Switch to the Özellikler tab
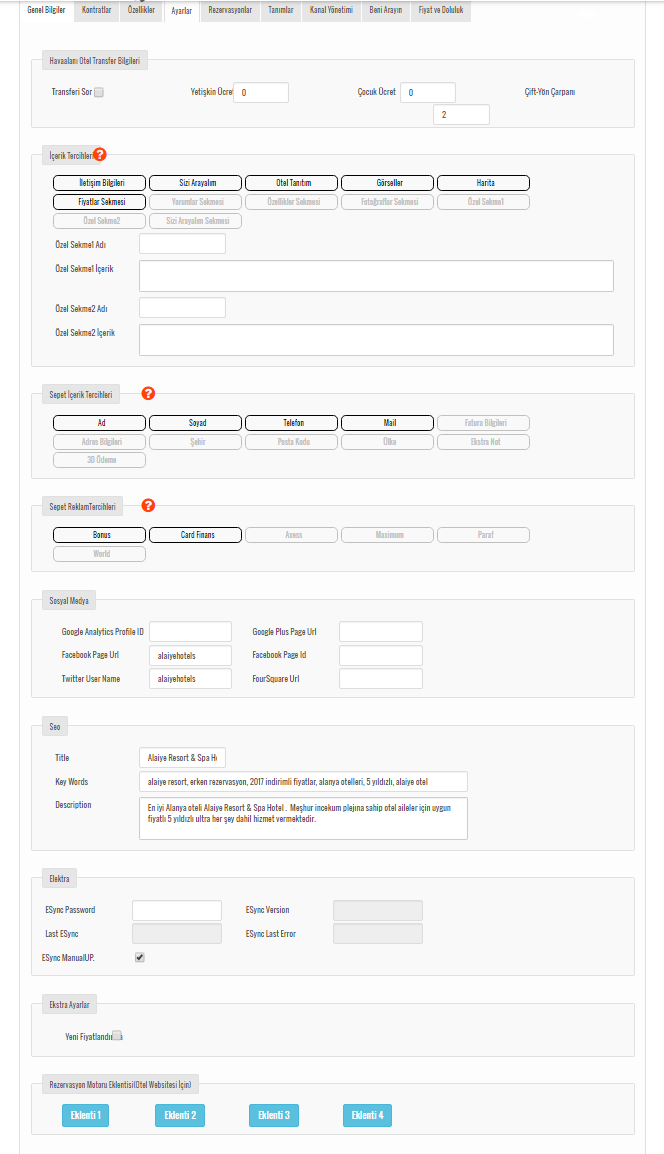This screenshot has width=664, height=1154. coord(141,10)
